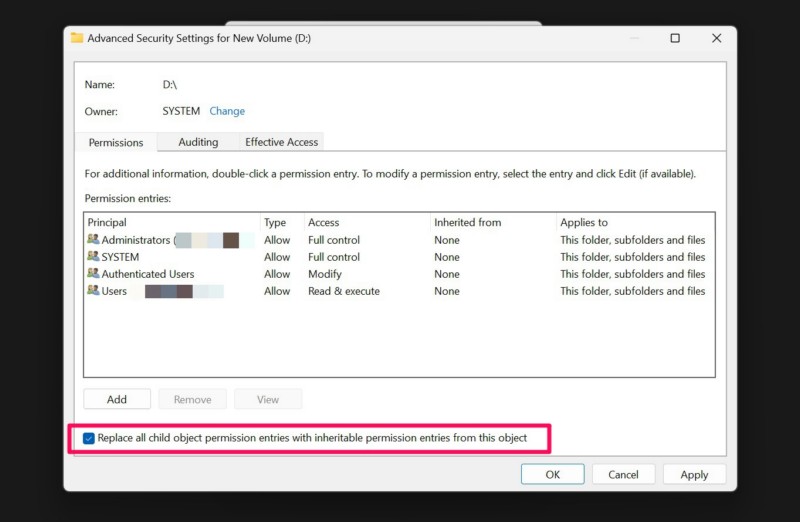This screenshot has height=522, width=800.
Task: Apply the permission changes
Action: pos(694,475)
